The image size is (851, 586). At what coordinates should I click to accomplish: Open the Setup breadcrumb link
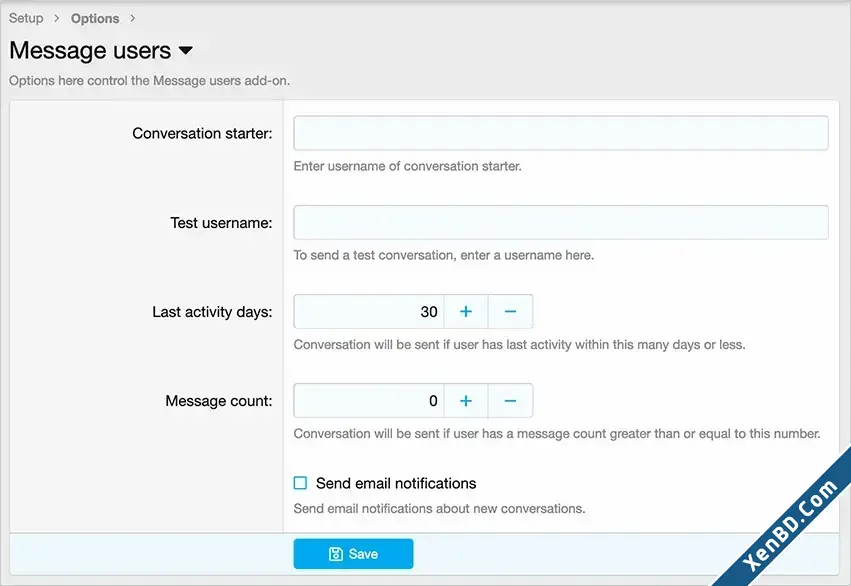pyautogui.click(x=26, y=18)
